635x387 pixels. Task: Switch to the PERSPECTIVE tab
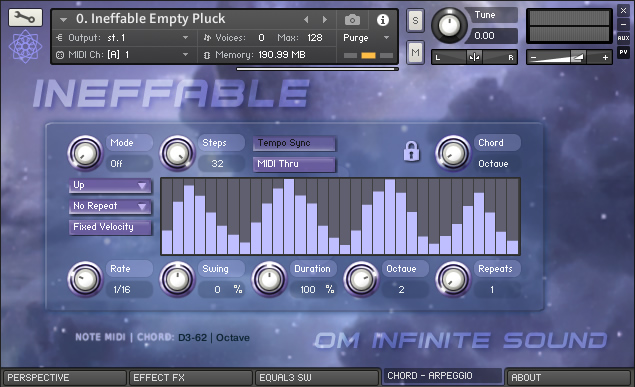[x=64, y=378]
